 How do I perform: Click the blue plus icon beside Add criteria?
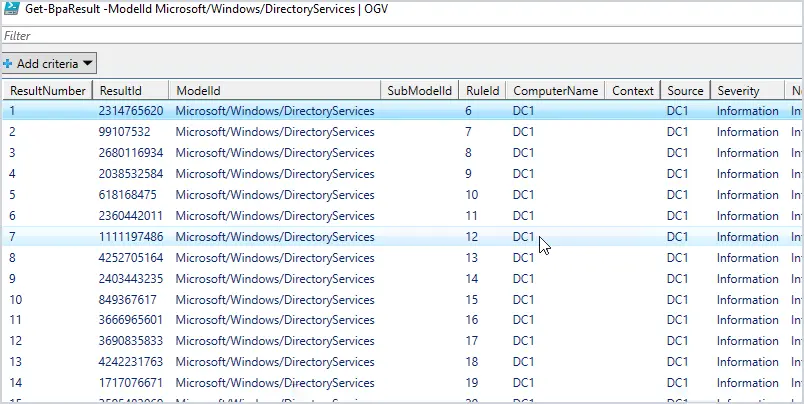(8, 64)
